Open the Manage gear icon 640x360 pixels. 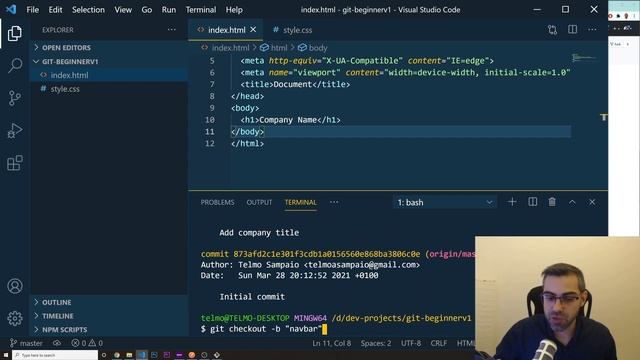tap(15, 318)
